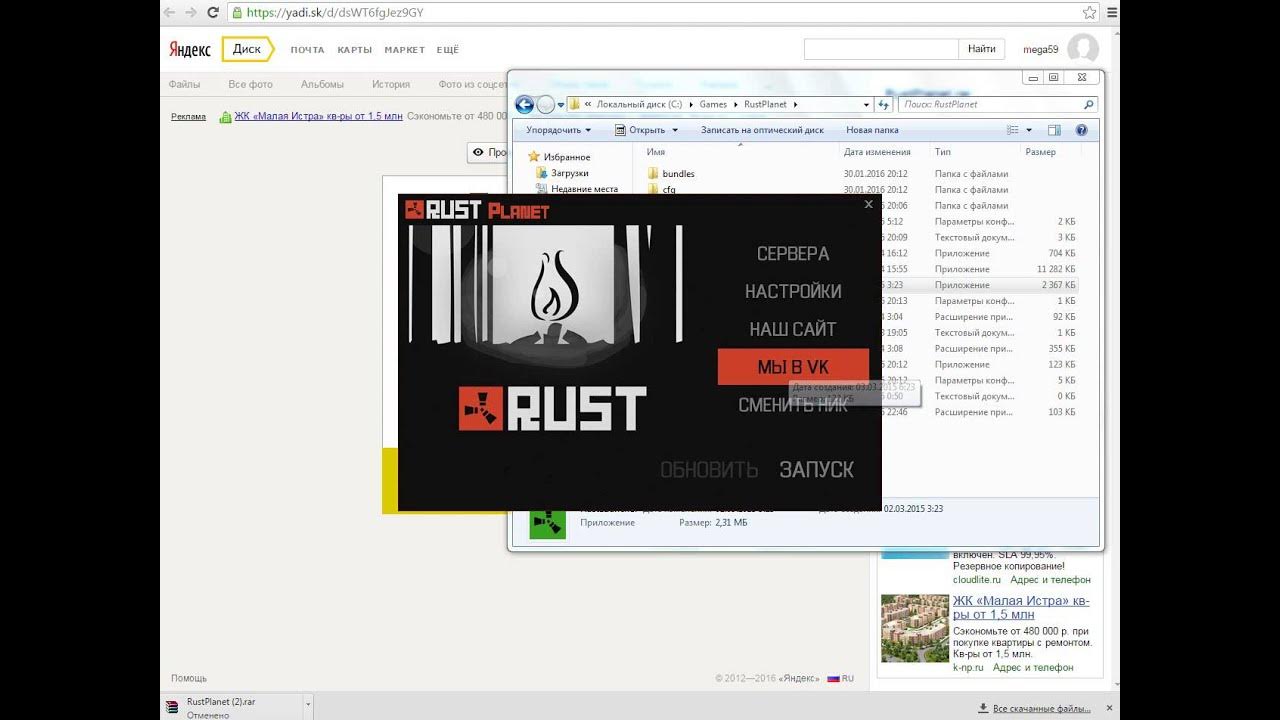The height and width of the screenshot is (720, 1280).
Task: Refresh the Explorer folder view
Action: pyautogui.click(x=883, y=104)
